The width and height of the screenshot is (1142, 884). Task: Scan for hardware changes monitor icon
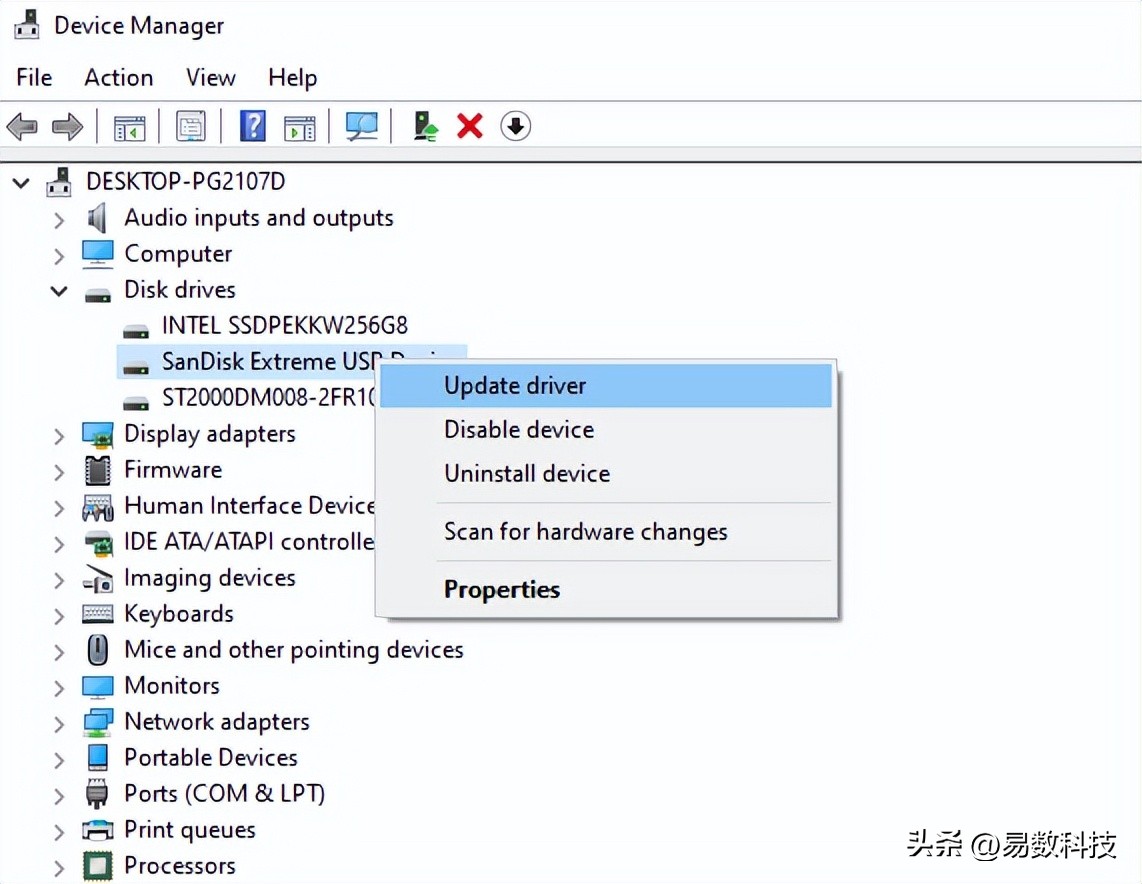coord(362,127)
